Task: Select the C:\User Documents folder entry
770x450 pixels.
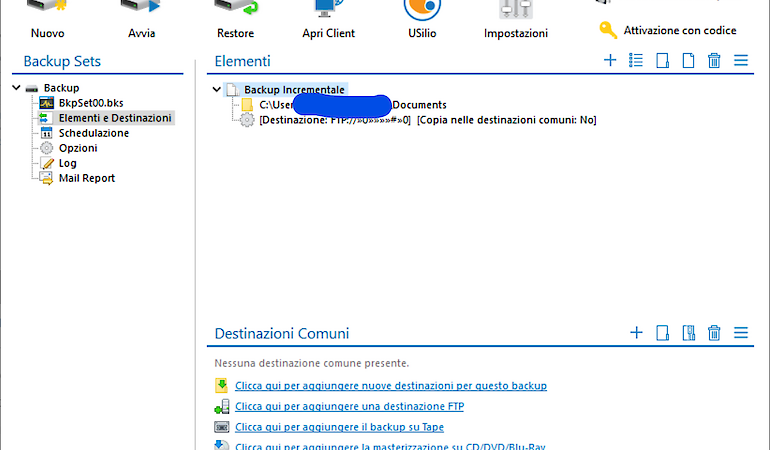Action: (x=353, y=105)
